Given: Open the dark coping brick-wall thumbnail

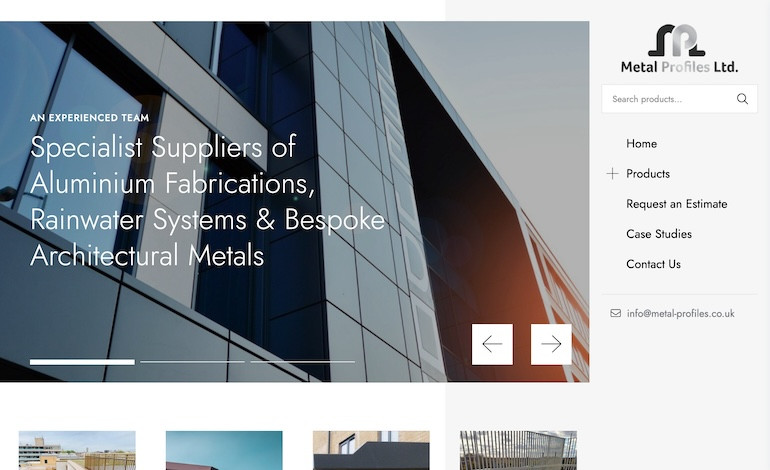Looking at the screenshot, I should pos(371,450).
